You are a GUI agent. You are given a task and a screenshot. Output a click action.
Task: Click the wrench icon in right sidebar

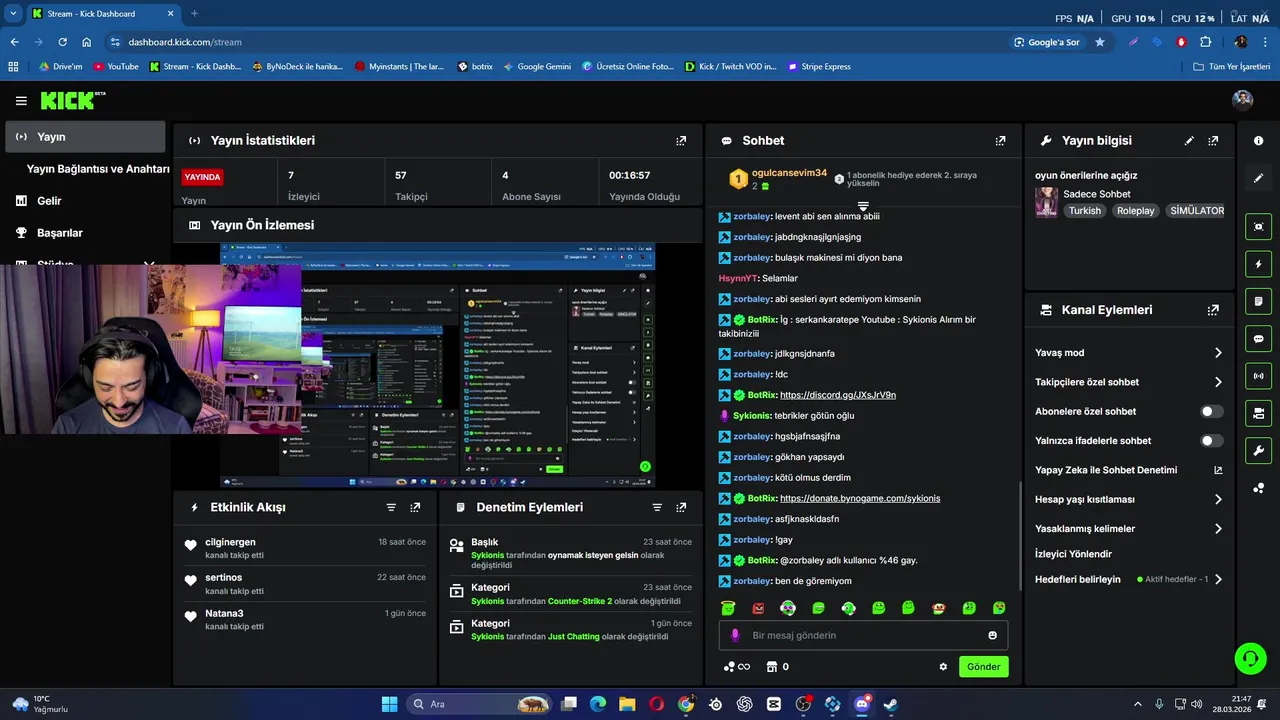point(1258,450)
